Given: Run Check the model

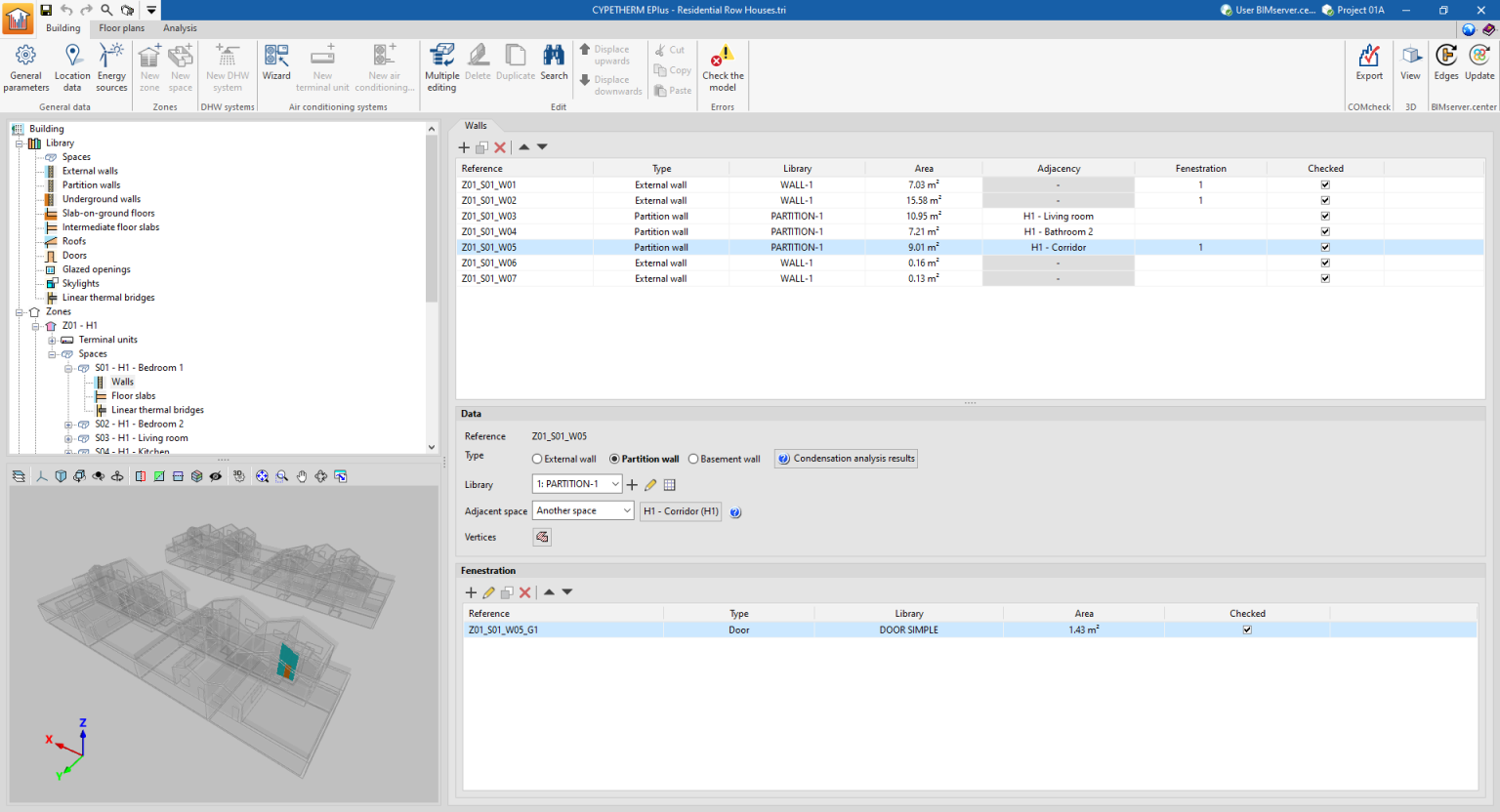Looking at the screenshot, I should point(723,66).
